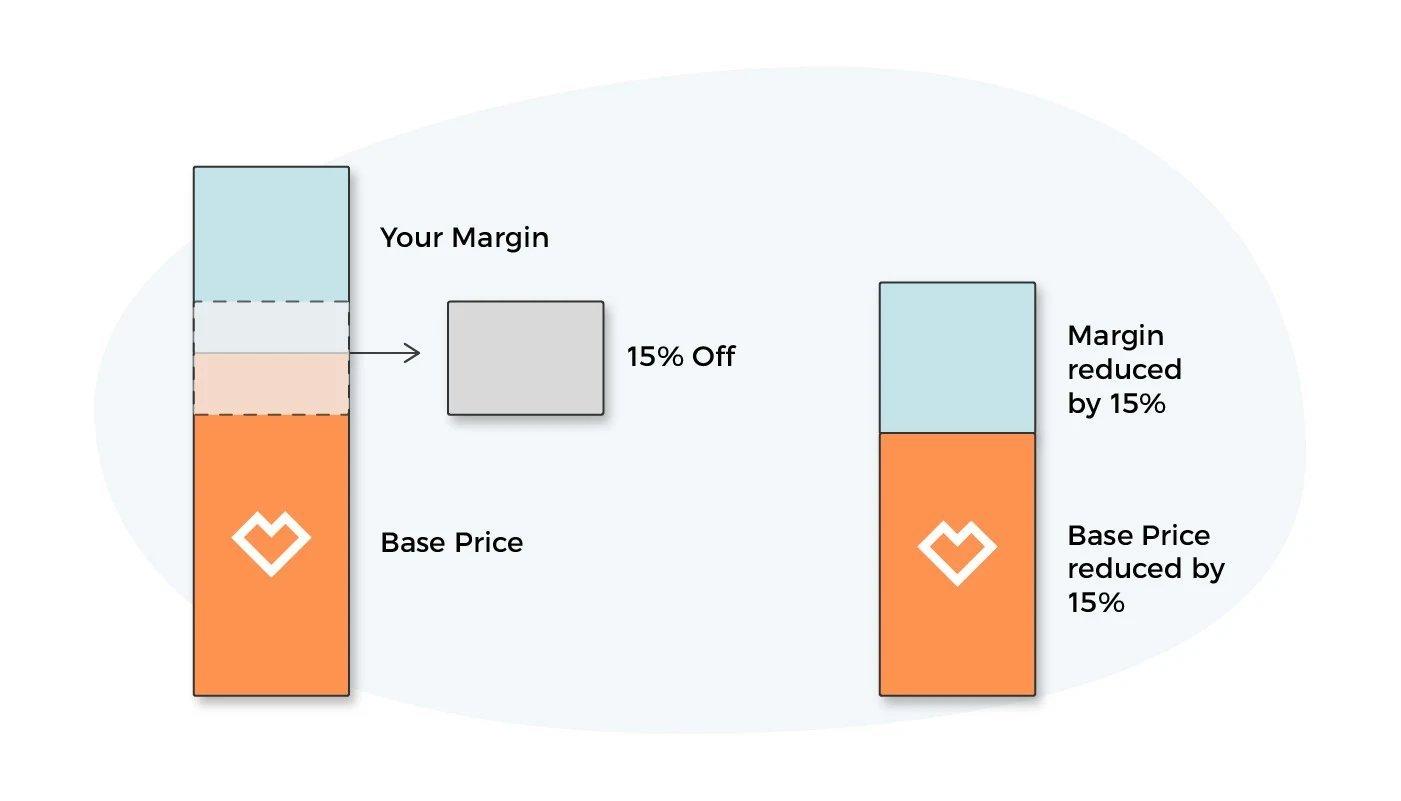Pick the blue margin segment of left bar
Screen dimensions: 1401x801
tap(271, 234)
